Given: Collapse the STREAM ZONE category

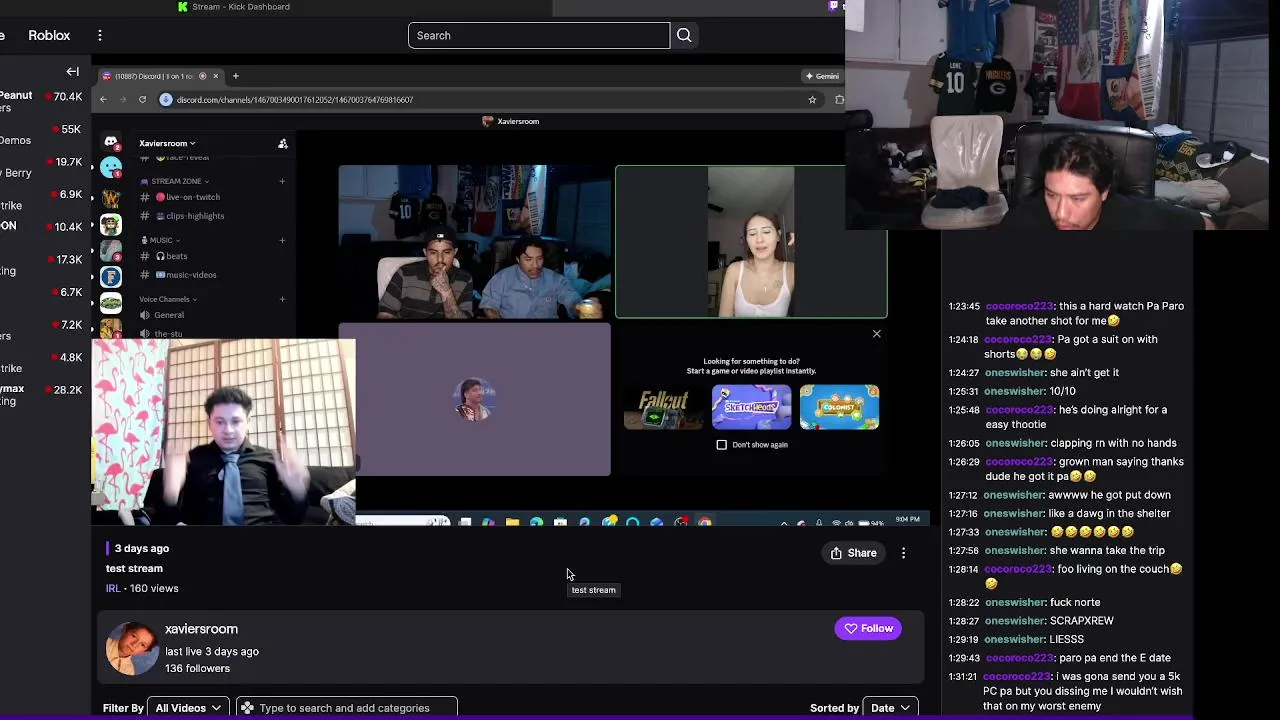Looking at the screenshot, I should tap(175, 181).
